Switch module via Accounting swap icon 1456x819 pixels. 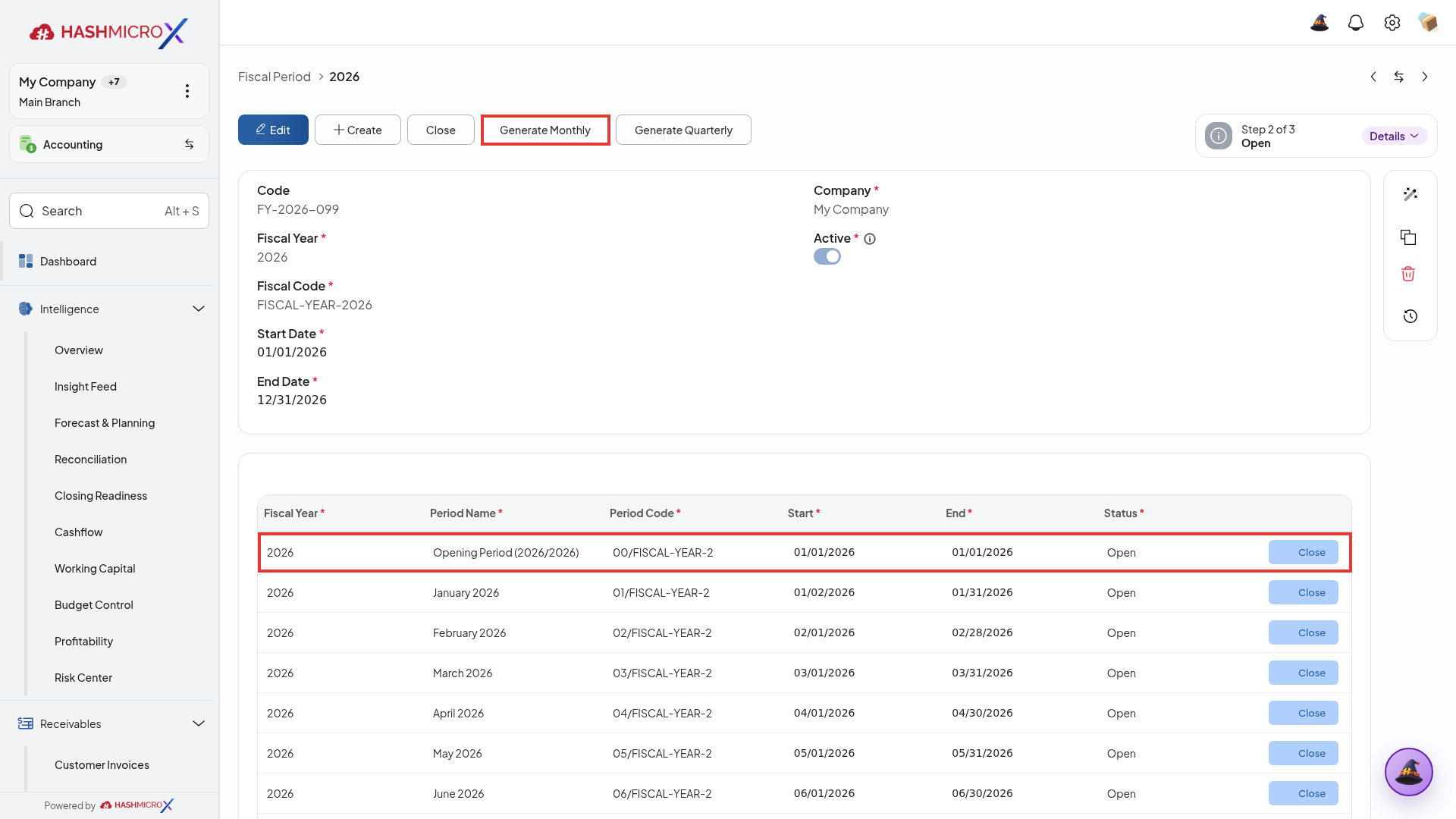[x=190, y=144]
